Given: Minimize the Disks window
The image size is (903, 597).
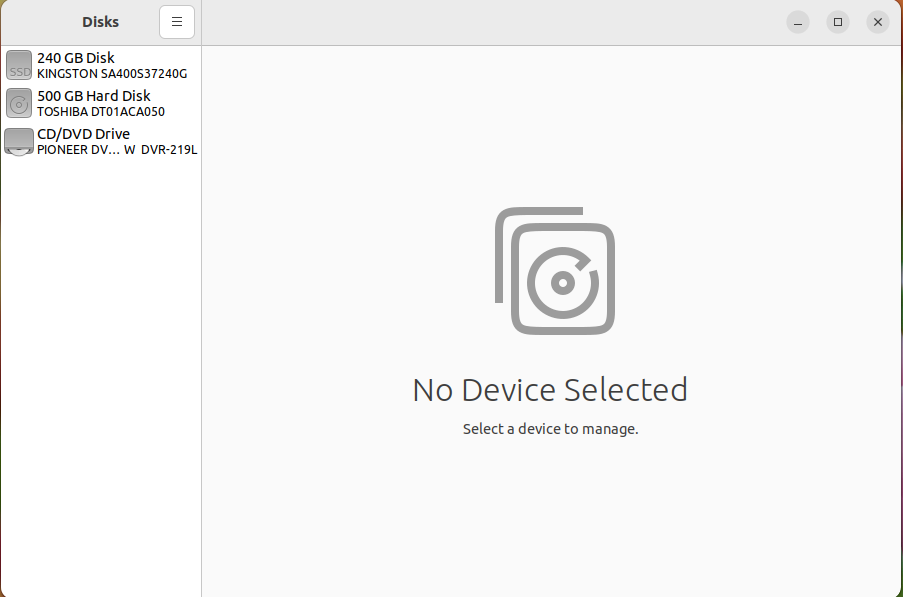Looking at the screenshot, I should pos(798,22).
